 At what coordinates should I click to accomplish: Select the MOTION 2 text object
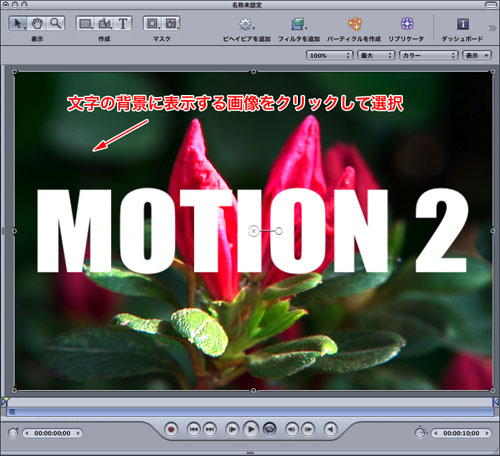click(x=253, y=231)
